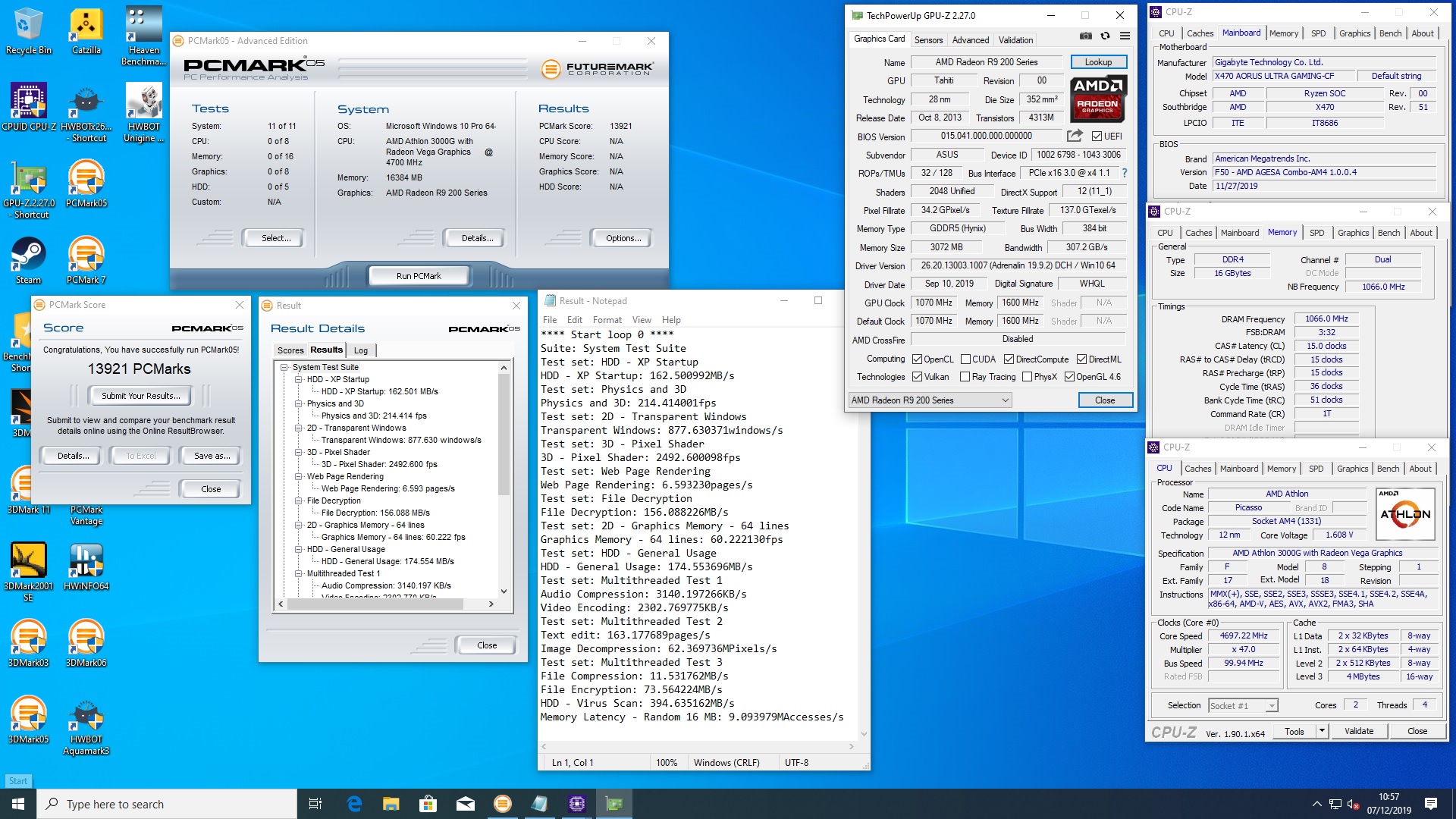The height and width of the screenshot is (819, 1456).
Task: Click Validate button in CPU-Z
Action: (x=1359, y=731)
